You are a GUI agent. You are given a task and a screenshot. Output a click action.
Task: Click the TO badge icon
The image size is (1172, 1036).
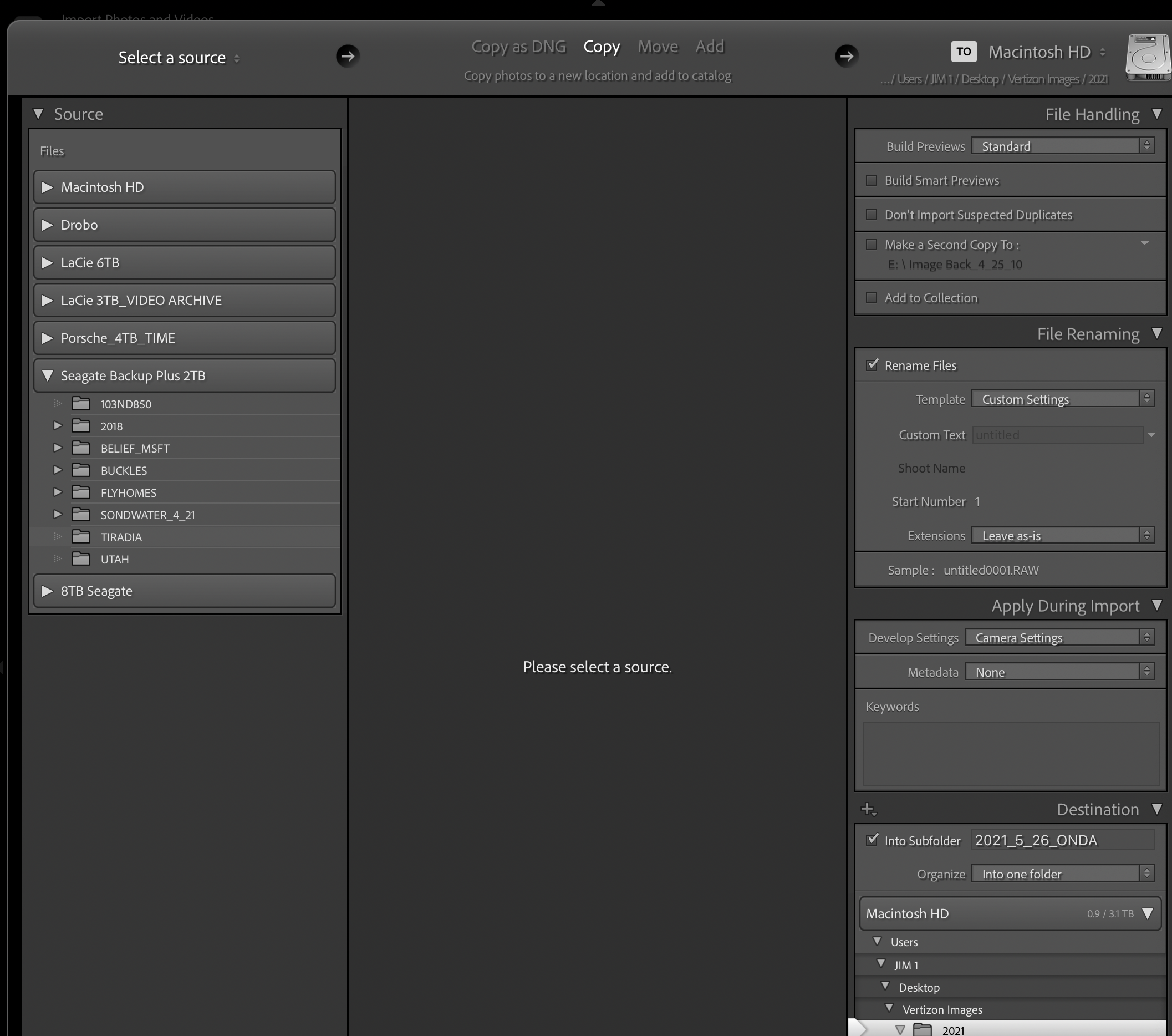tap(964, 52)
